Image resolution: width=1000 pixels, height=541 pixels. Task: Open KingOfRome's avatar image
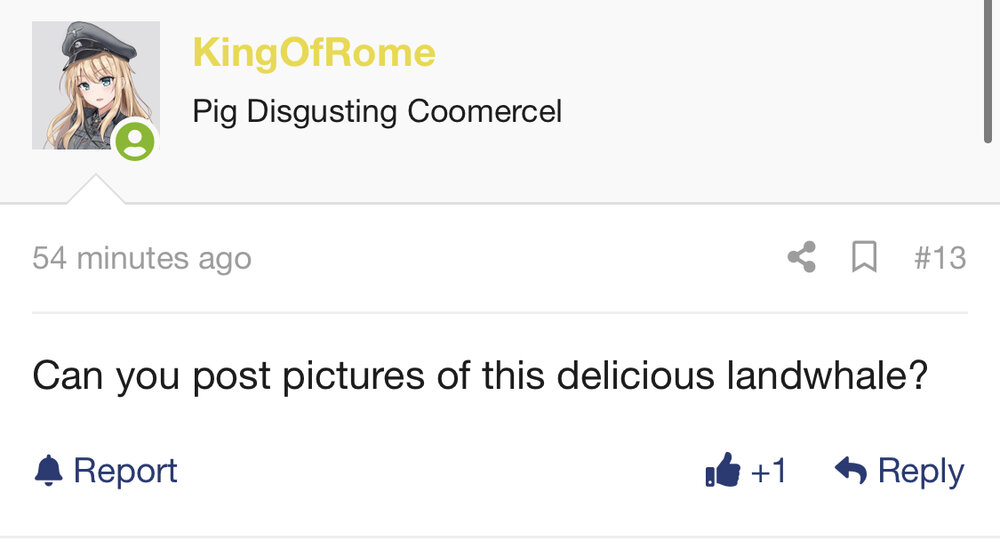pyautogui.click(x=96, y=85)
